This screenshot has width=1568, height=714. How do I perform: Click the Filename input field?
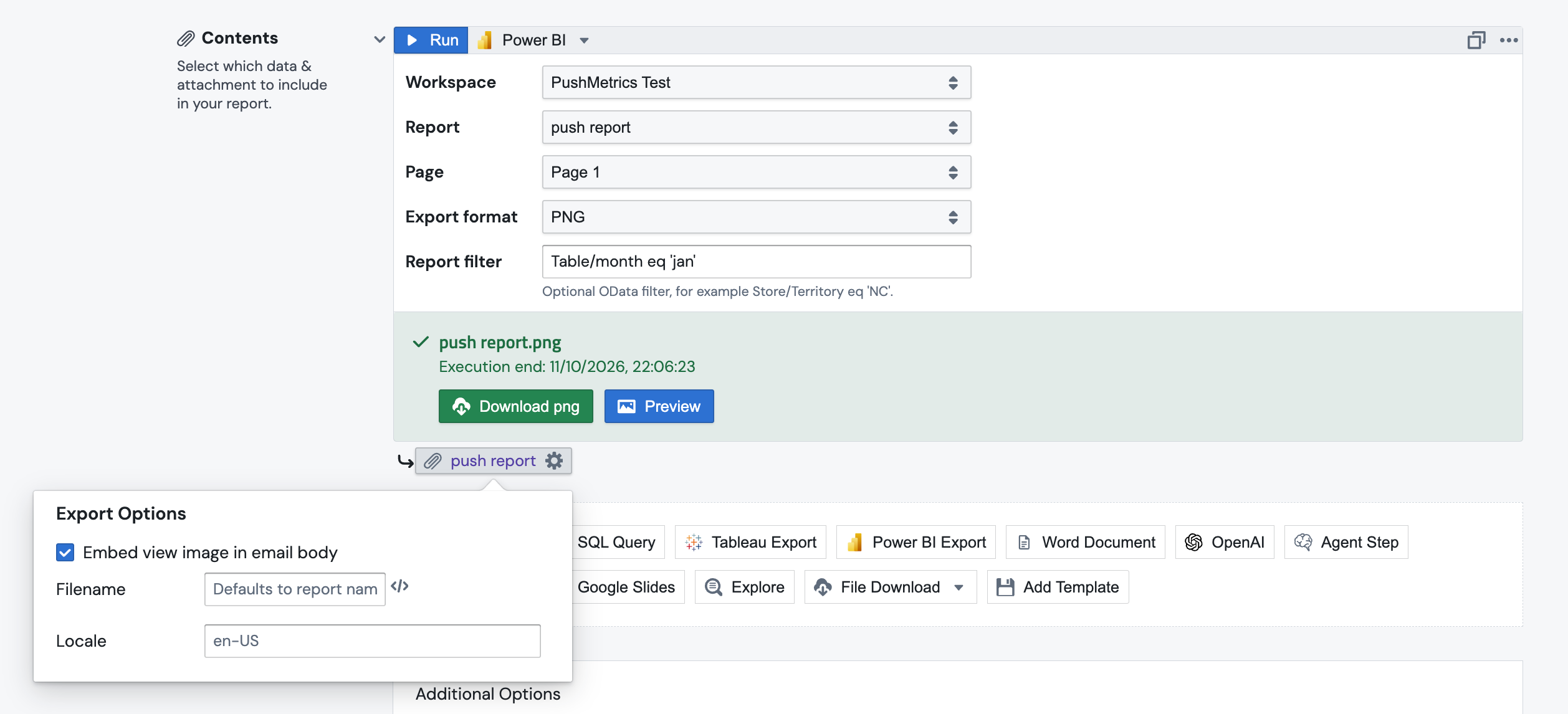(x=295, y=589)
